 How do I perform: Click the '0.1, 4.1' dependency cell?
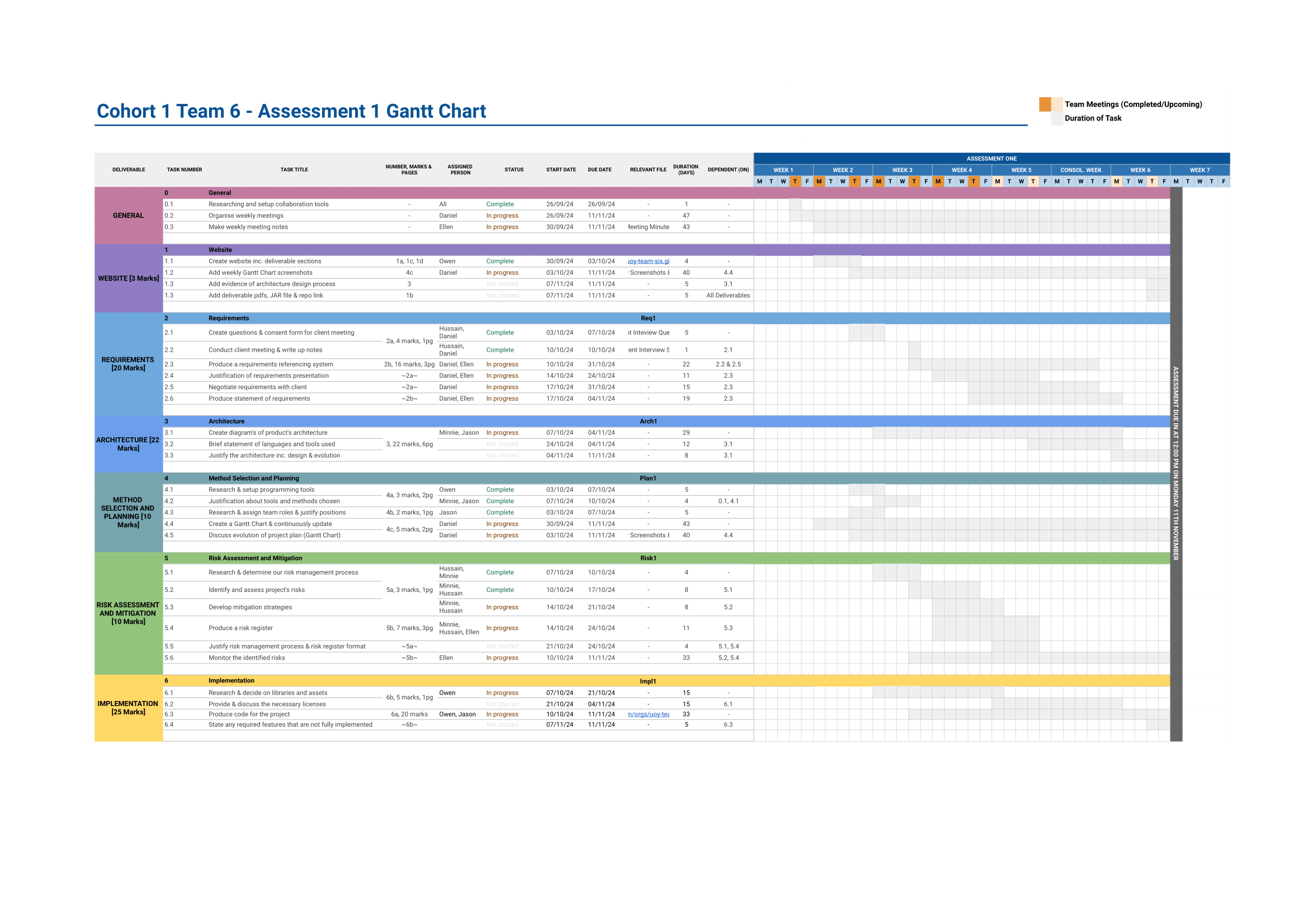728,501
